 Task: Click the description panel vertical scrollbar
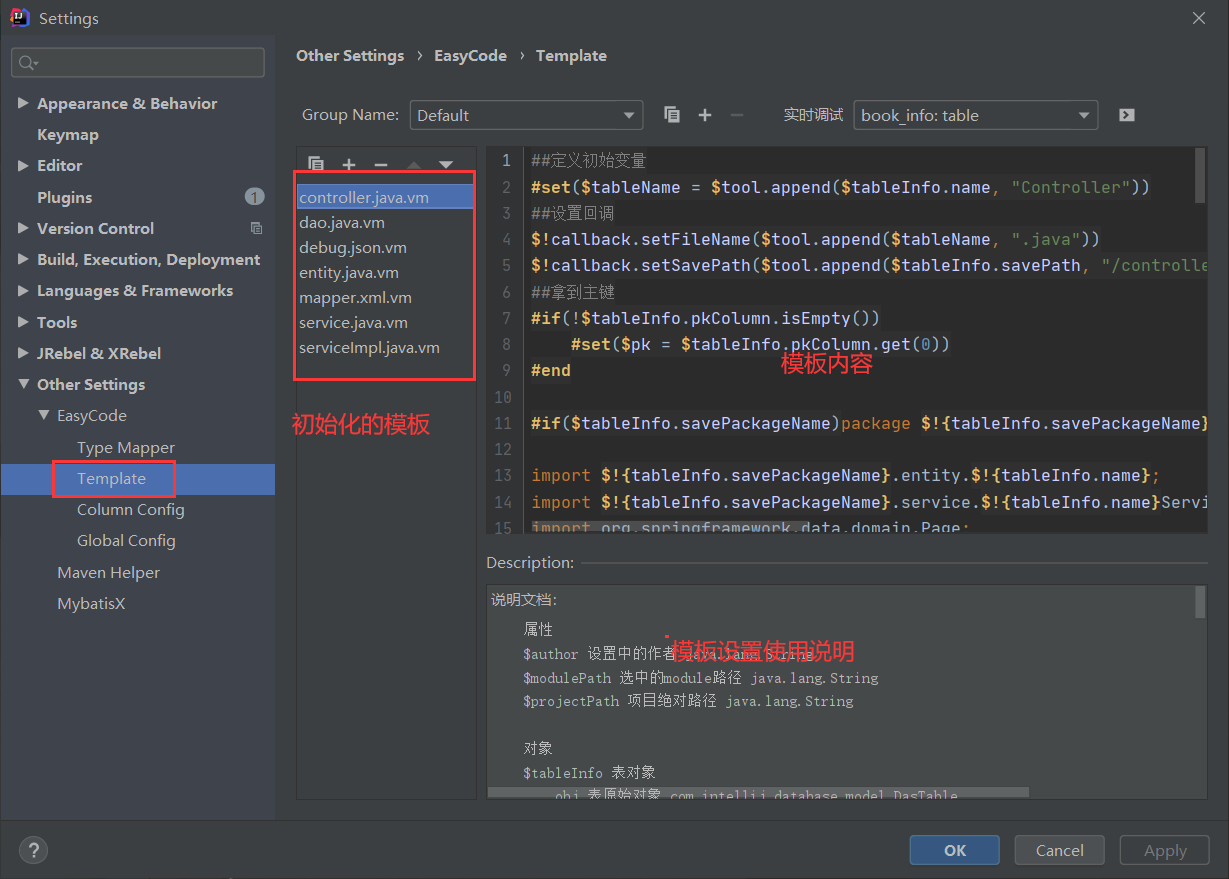[1200, 603]
